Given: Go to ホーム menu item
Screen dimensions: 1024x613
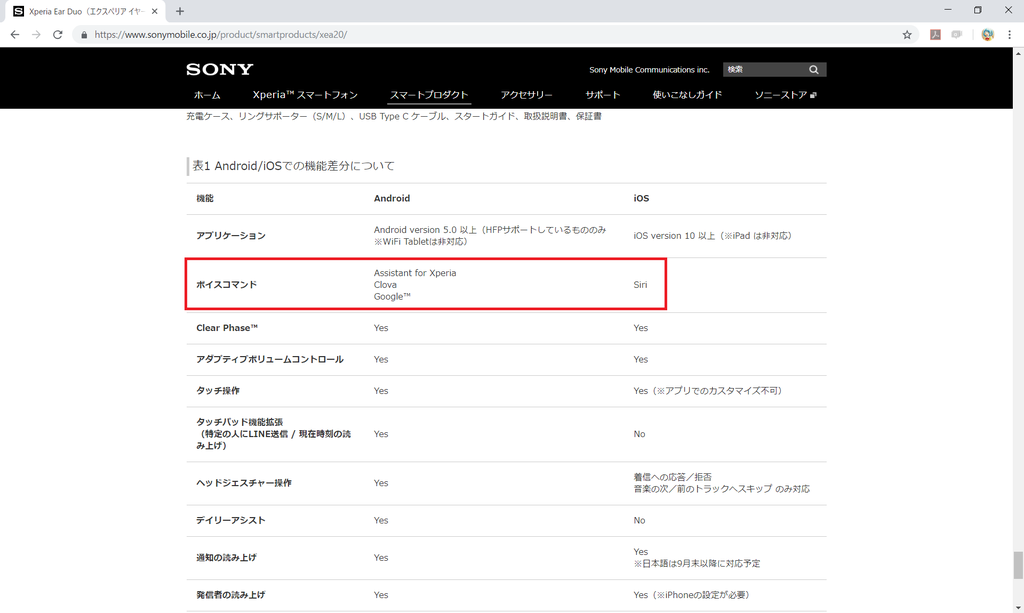Looking at the screenshot, I should coord(207,95).
